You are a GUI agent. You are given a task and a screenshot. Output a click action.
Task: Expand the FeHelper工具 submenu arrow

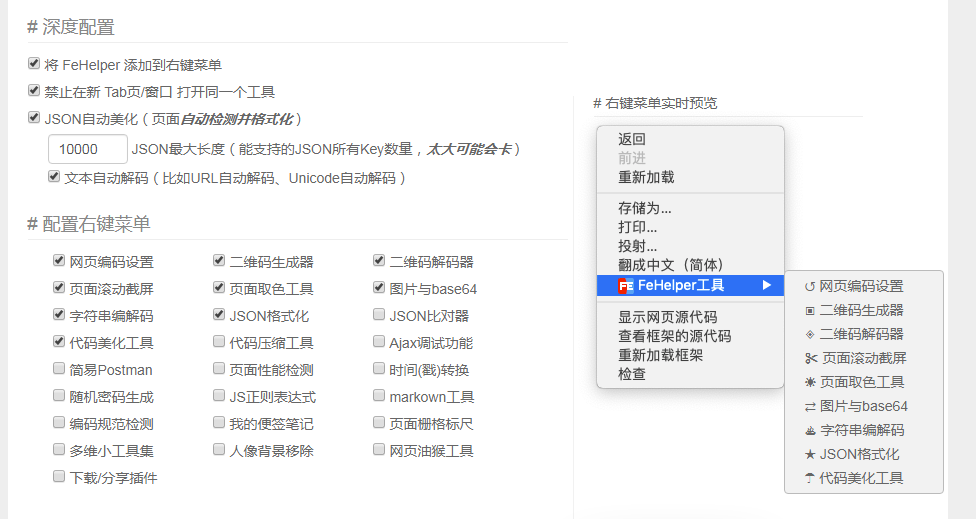tap(767, 286)
